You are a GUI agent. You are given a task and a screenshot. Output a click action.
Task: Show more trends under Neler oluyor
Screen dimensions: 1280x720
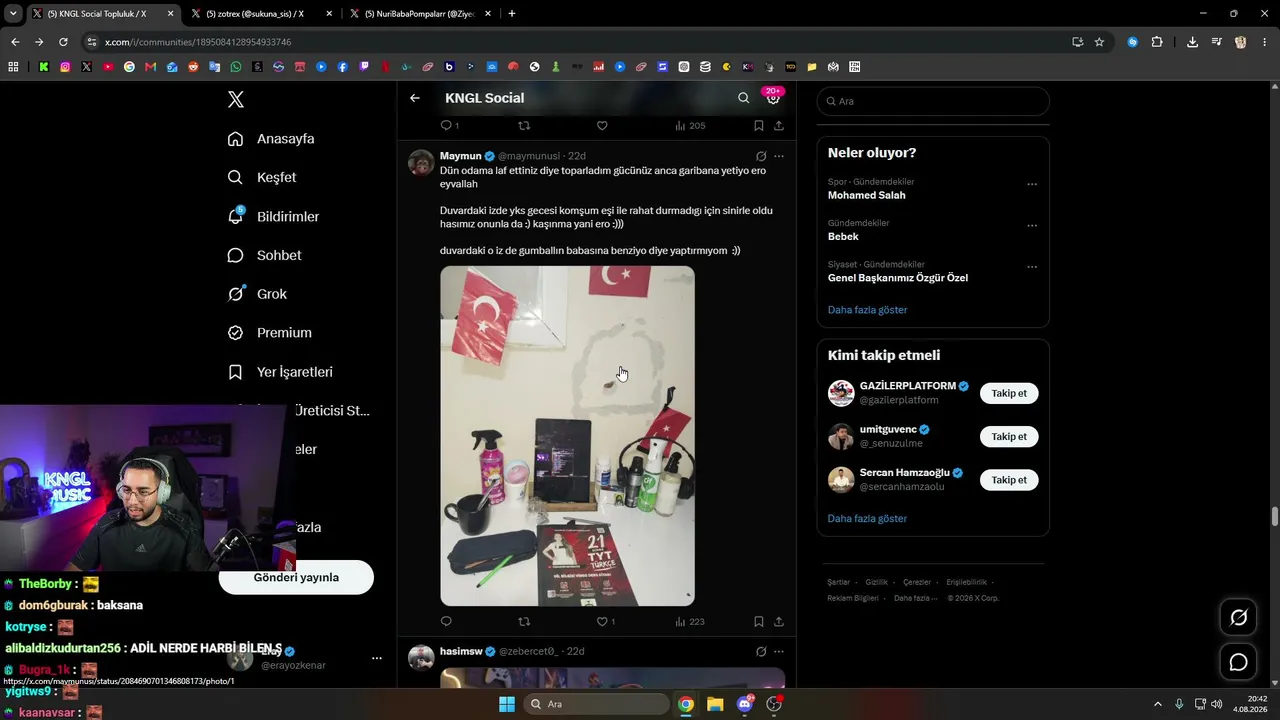click(x=867, y=310)
